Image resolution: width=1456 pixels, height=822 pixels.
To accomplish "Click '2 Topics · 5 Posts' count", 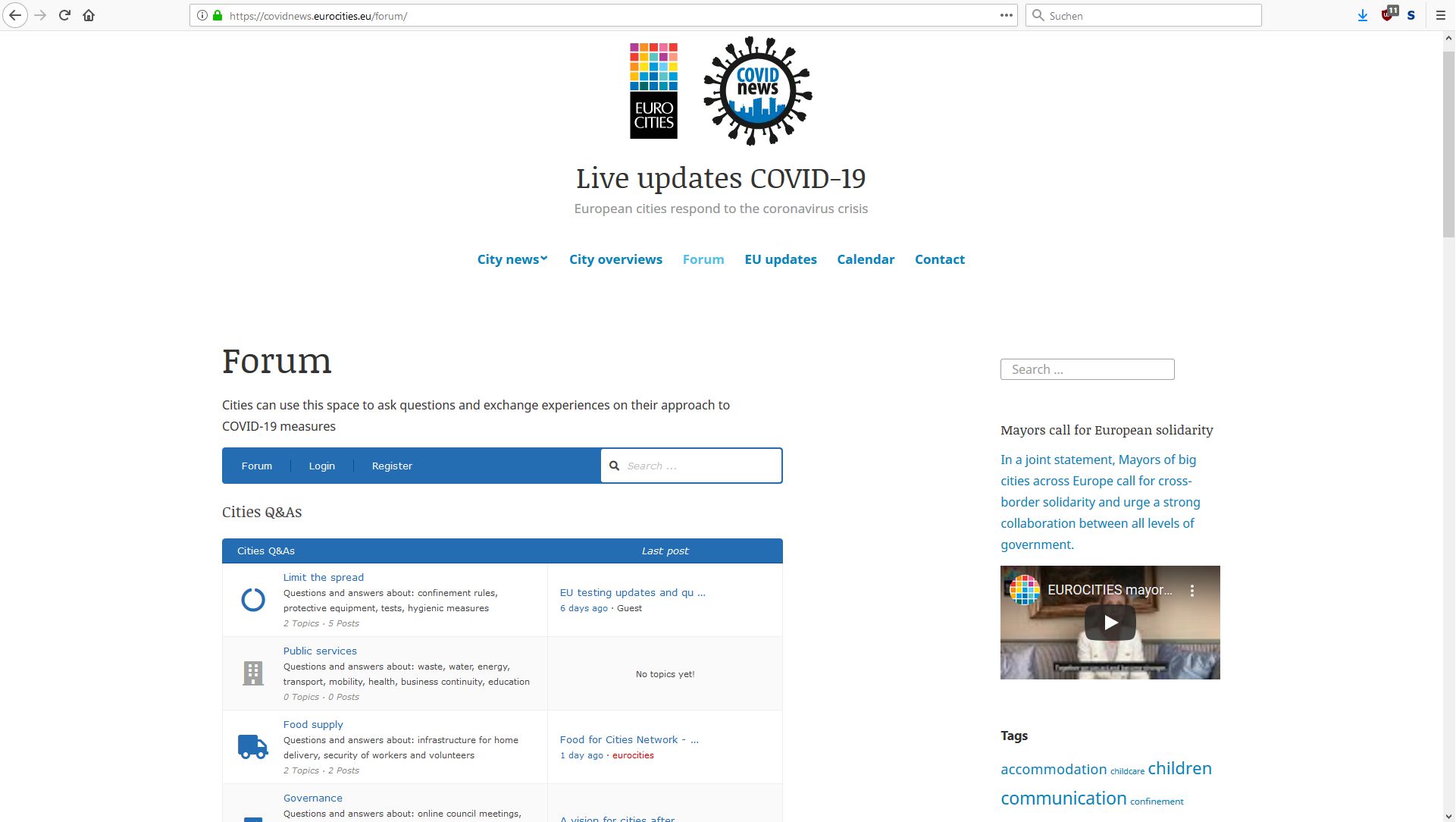I will [321, 623].
